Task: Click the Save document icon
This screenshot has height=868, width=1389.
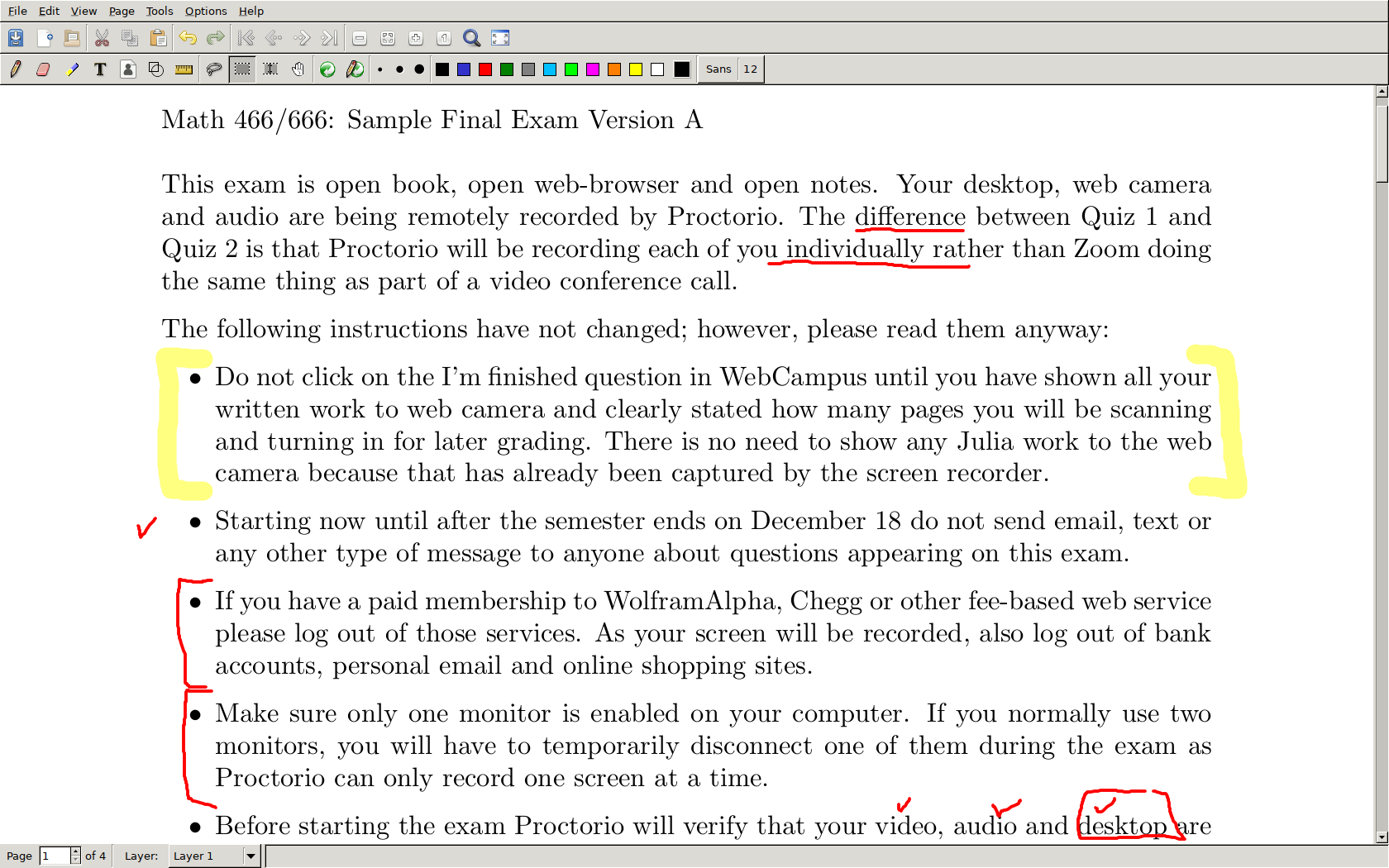Action: tap(16, 38)
